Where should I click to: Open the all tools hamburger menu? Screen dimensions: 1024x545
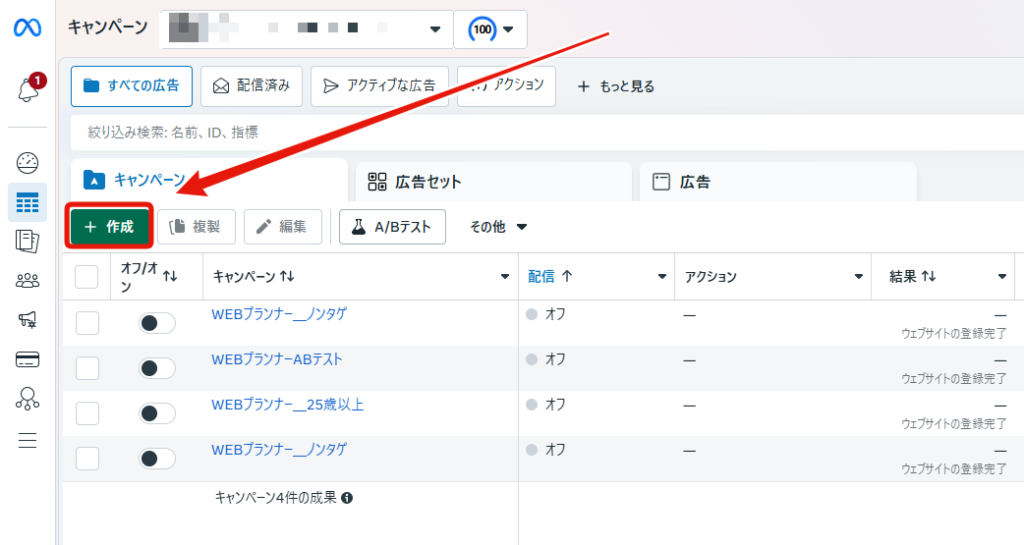click(x=28, y=440)
